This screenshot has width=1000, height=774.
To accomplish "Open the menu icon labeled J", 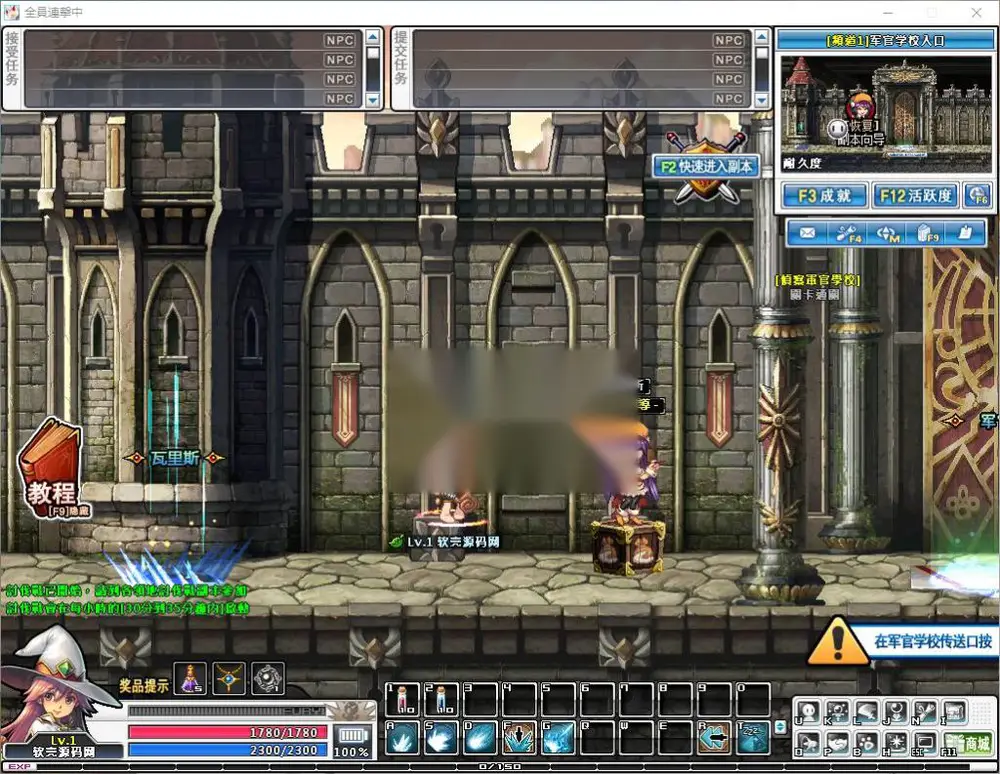I will (896, 713).
